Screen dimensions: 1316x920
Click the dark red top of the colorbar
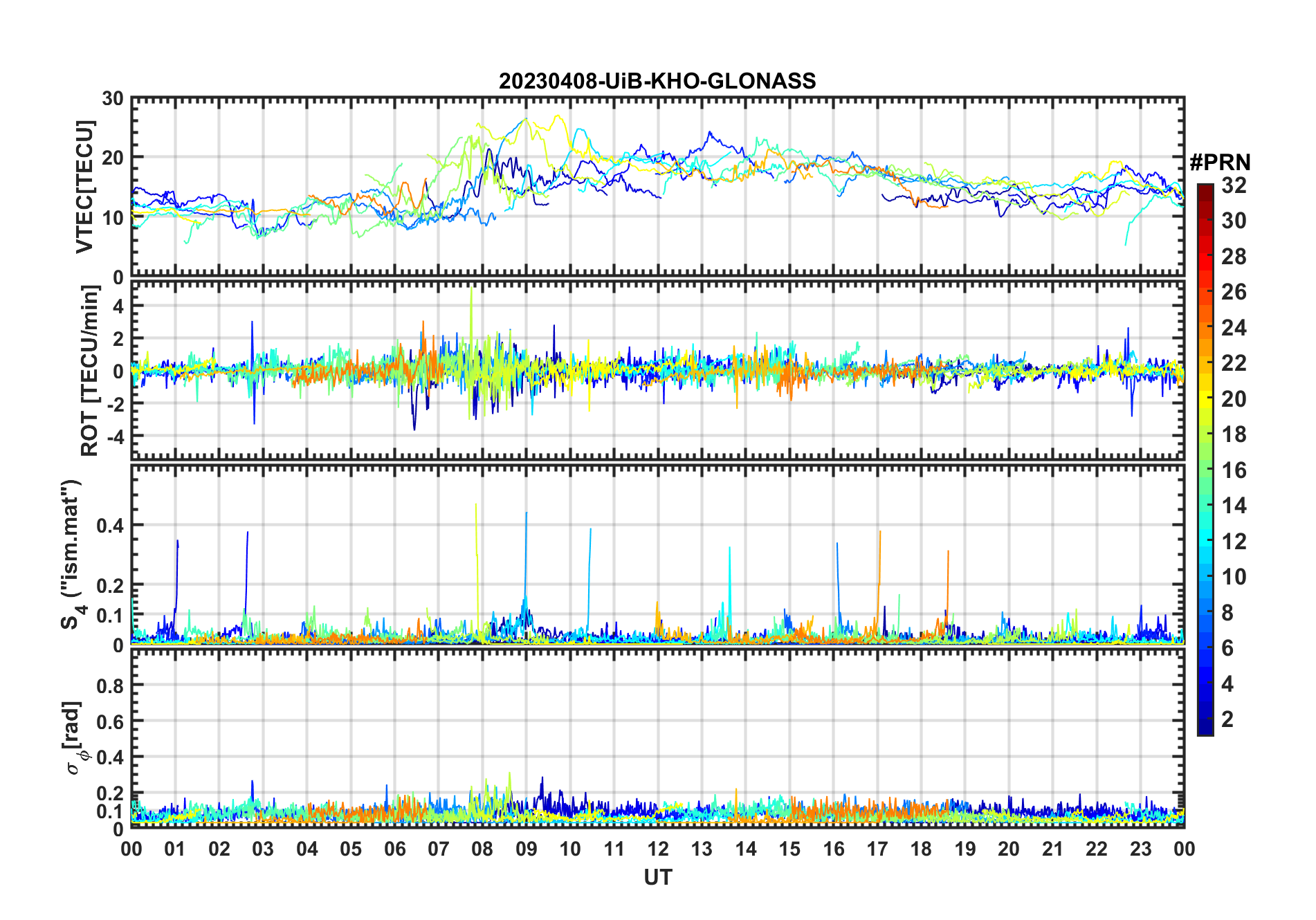tap(1205, 189)
